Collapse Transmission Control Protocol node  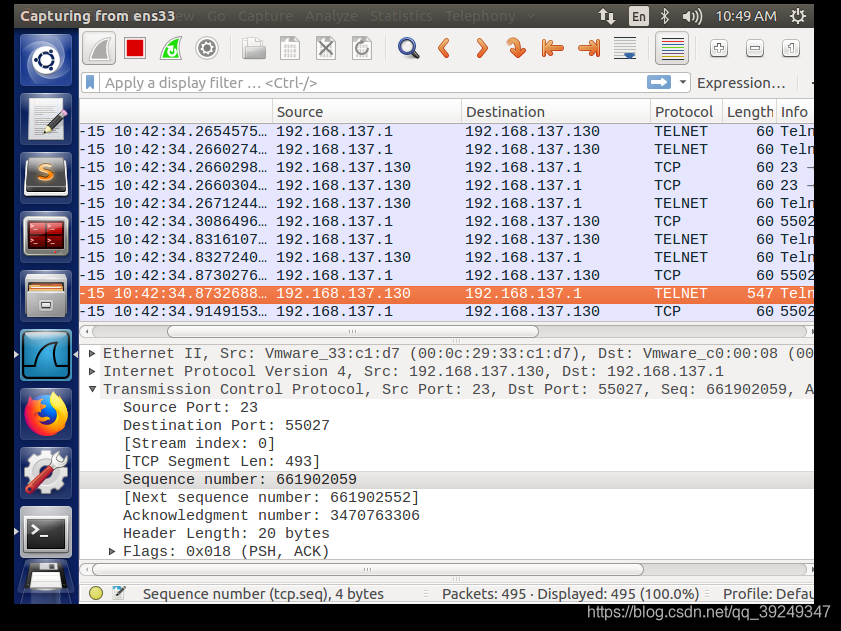coord(92,389)
